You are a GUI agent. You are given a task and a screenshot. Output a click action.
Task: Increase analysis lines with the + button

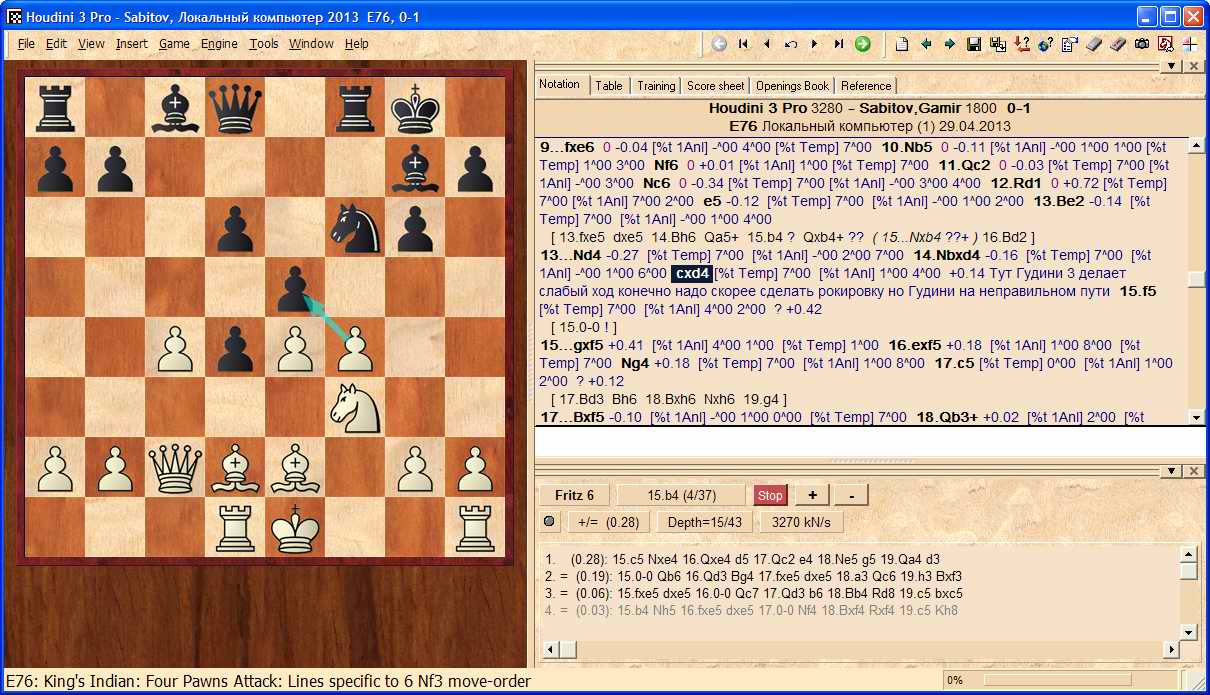pos(812,495)
